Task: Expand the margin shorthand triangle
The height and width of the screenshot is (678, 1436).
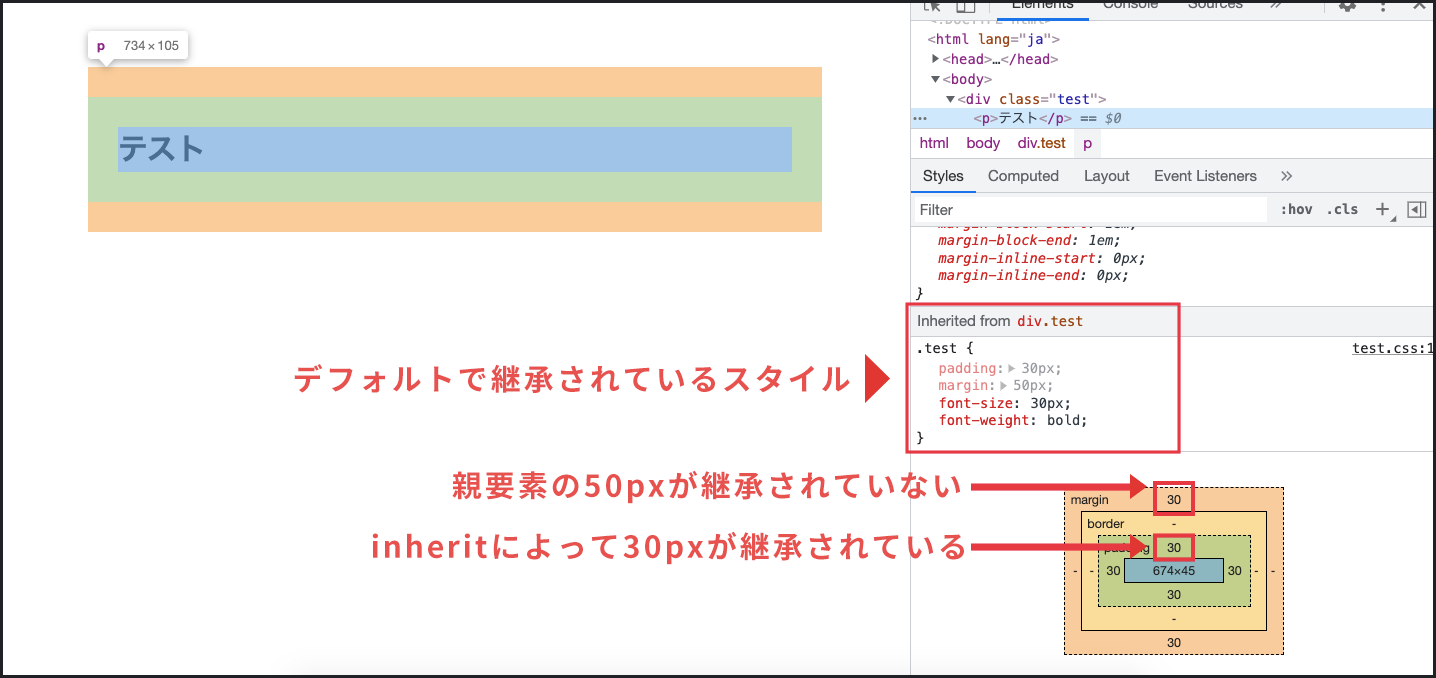Action: (1002, 385)
